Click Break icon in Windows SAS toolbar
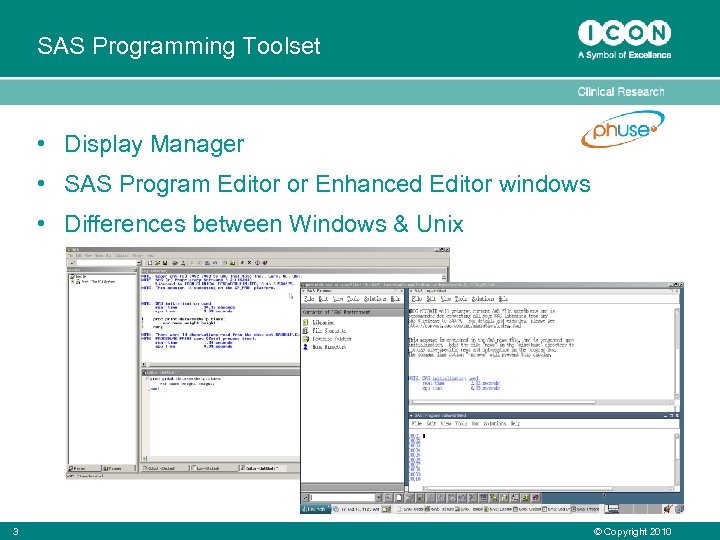 click(x=257, y=263)
